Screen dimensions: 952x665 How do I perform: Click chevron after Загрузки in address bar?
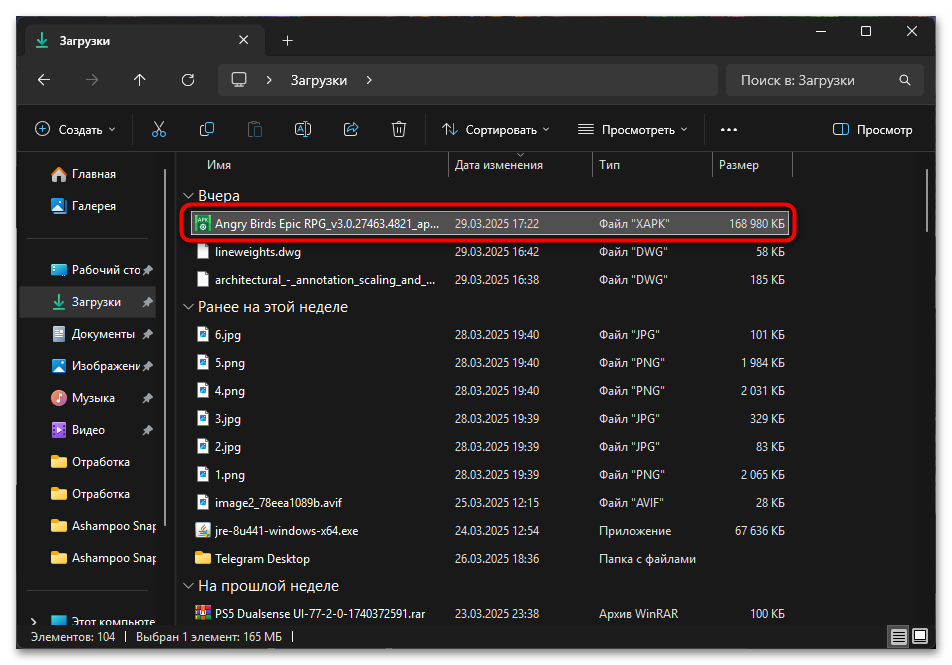coord(369,80)
